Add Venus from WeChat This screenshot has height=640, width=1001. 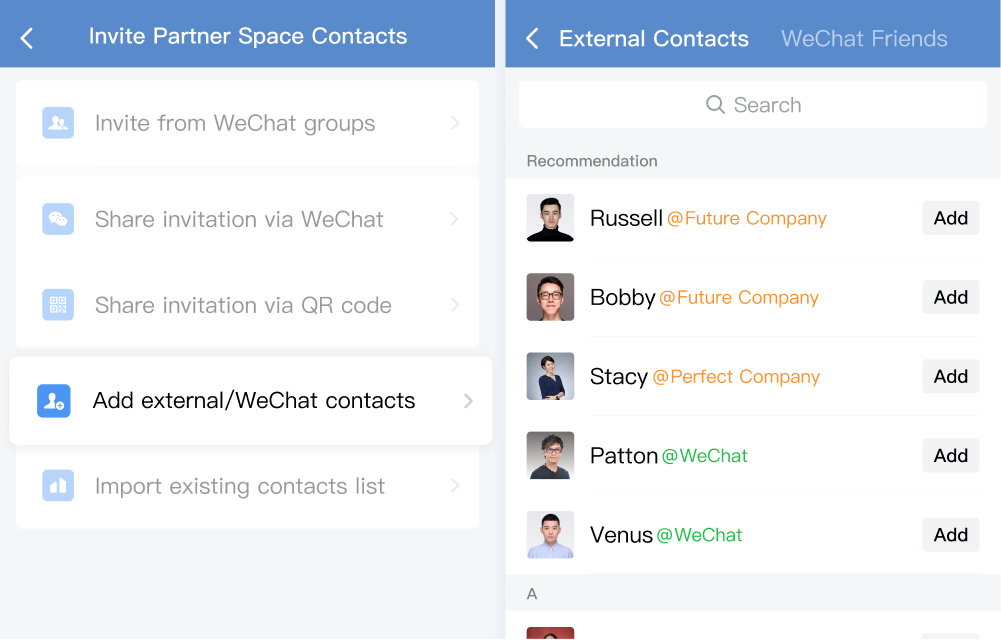coord(951,535)
